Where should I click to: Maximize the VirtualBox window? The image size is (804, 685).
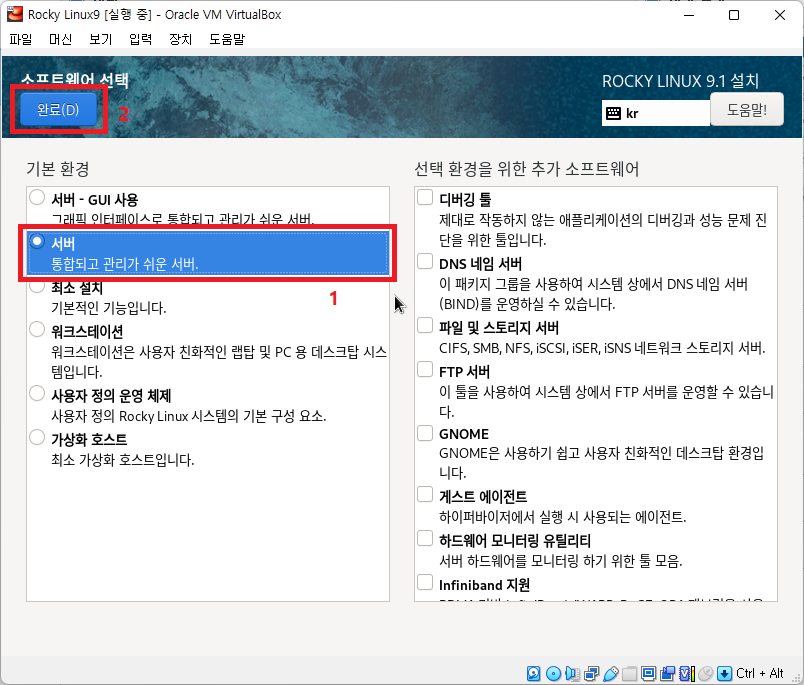734,15
